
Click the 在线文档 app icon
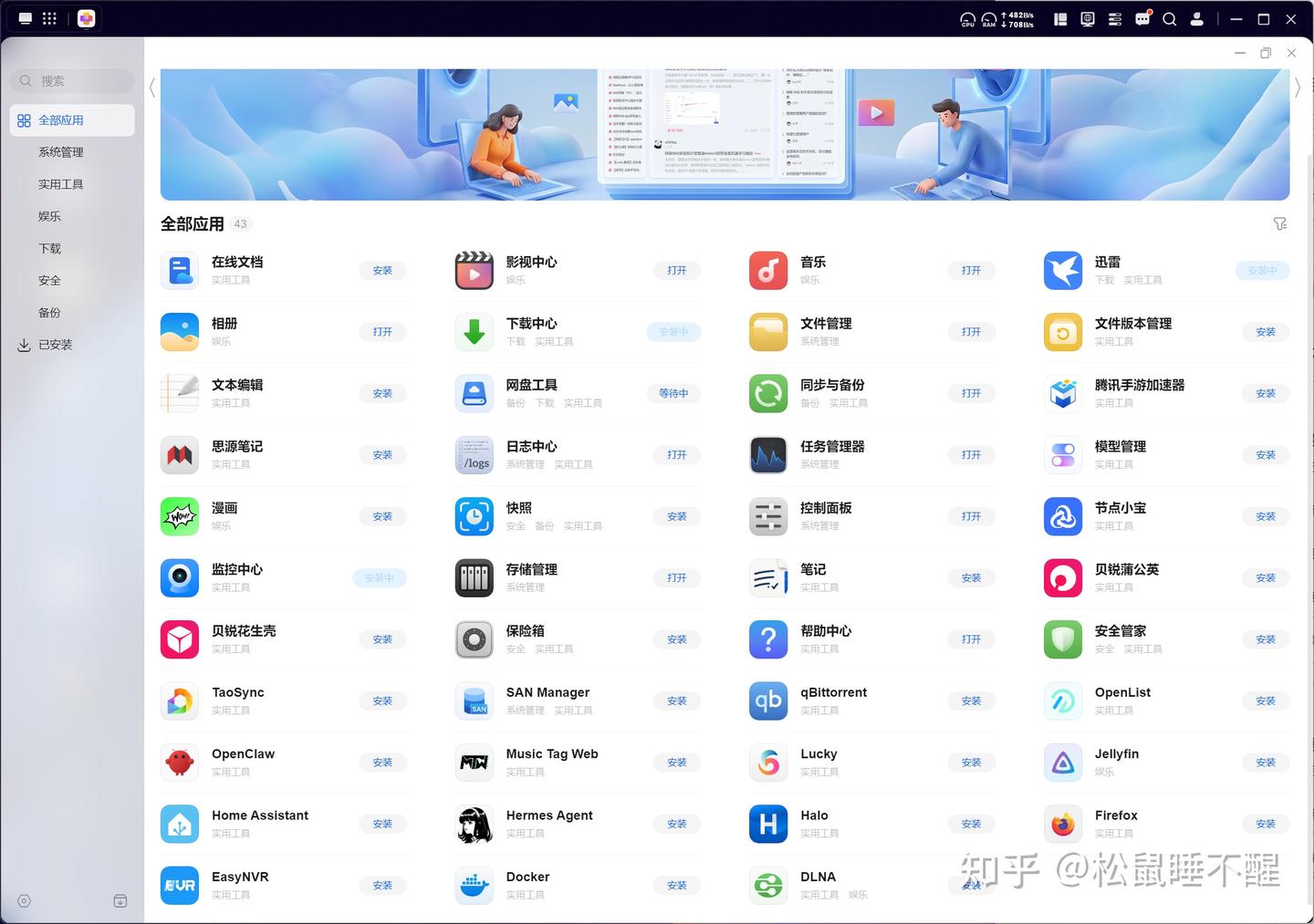pyautogui.click(x=180, y=271)
